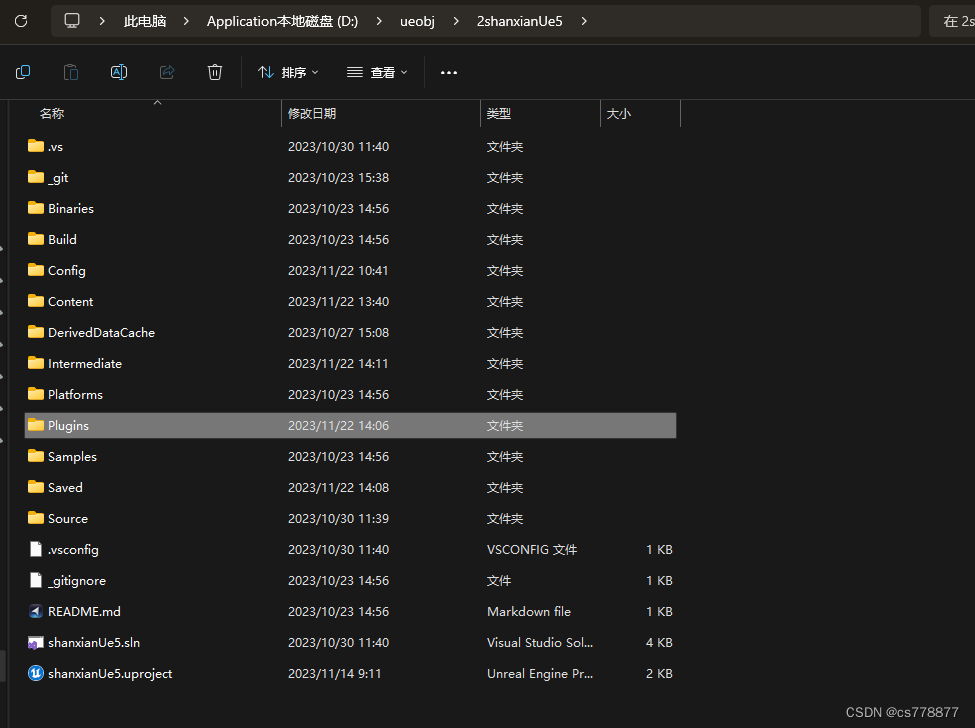The image size is (975, 728).
Task: Click the .vsconfig file icon
Action: click(x=36, y=549)
